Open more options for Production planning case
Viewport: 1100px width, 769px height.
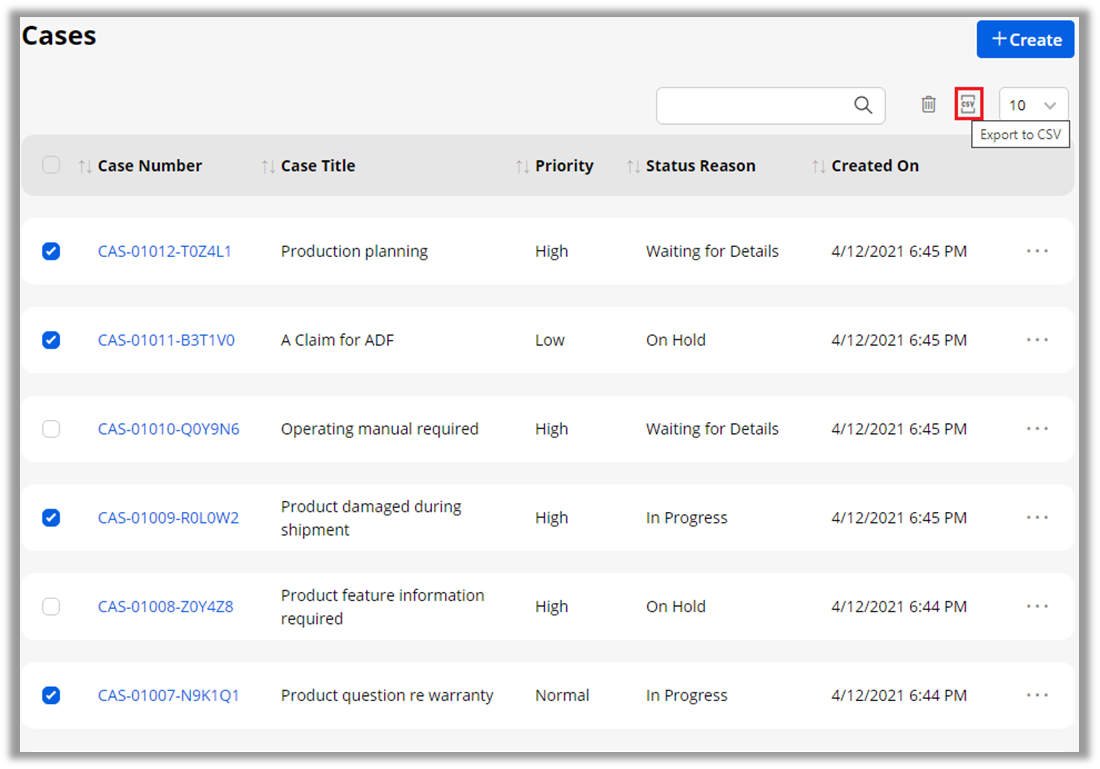pos(1037,251)
